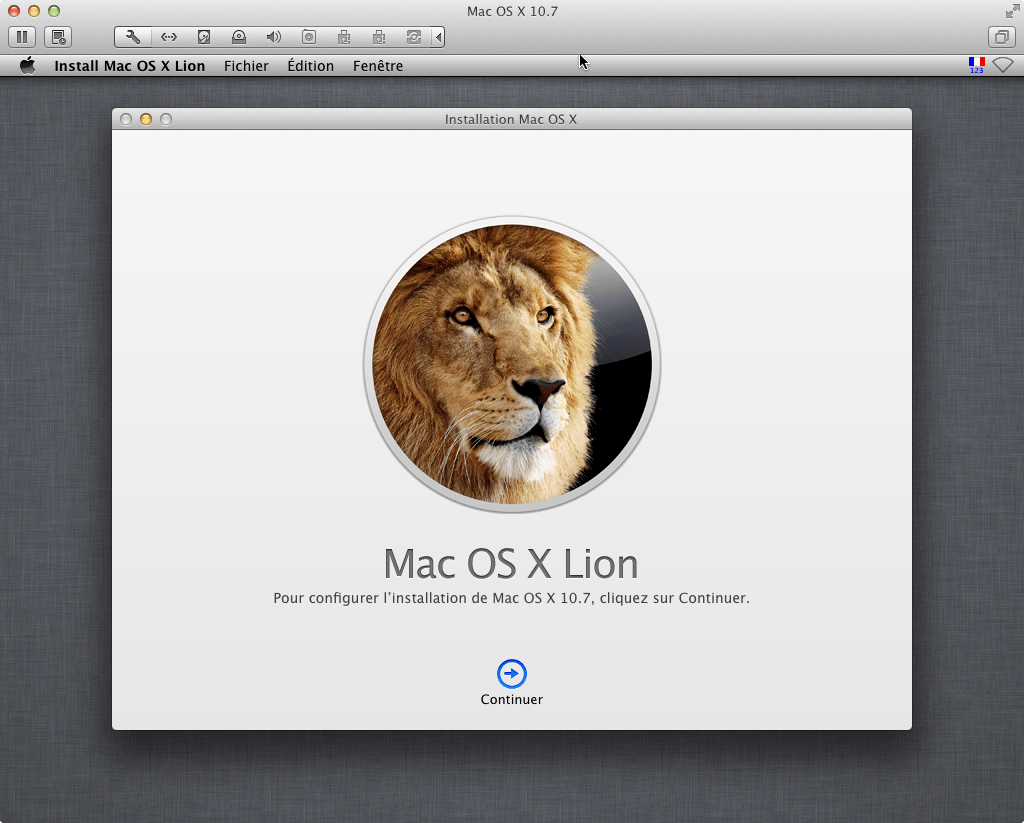Click the 'Pour configurer l'installation' instruction text
Image resolution: width=1024 pixels, height=823 pixels.
[511, 598]
